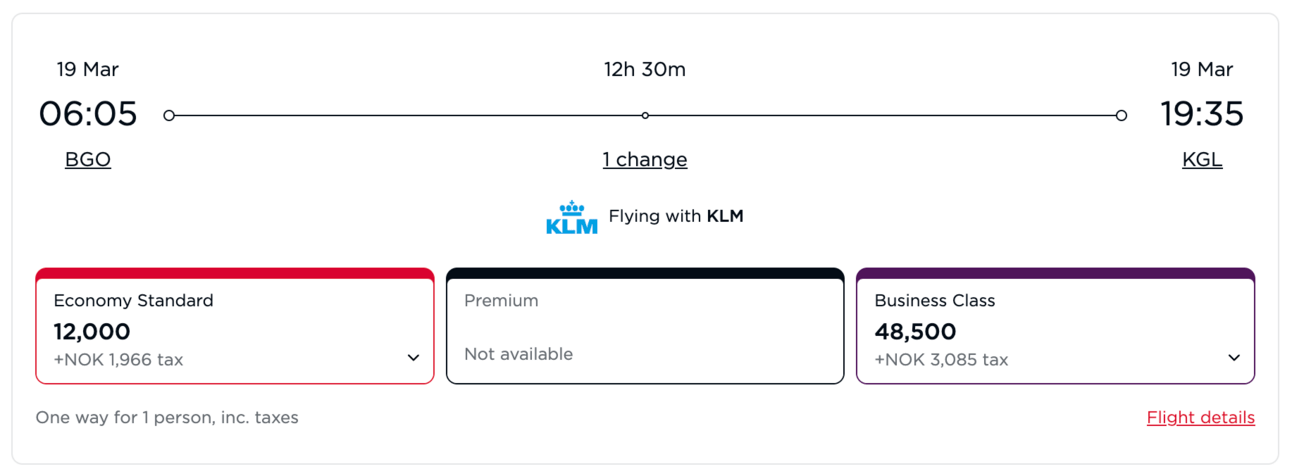The height and width of the screenshot is (476, 1292).
Task: Click the Flying with KLM text
Action: pyautogui.click(x=676, y=216)
